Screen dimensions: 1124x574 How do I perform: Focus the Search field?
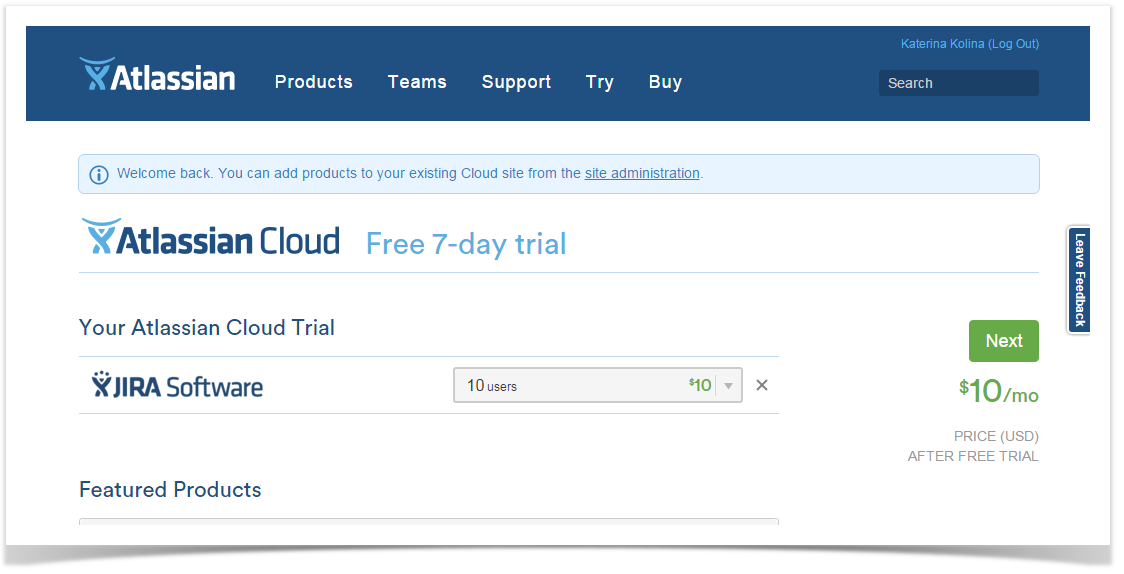pyautogui.click(x=958, y=83)
